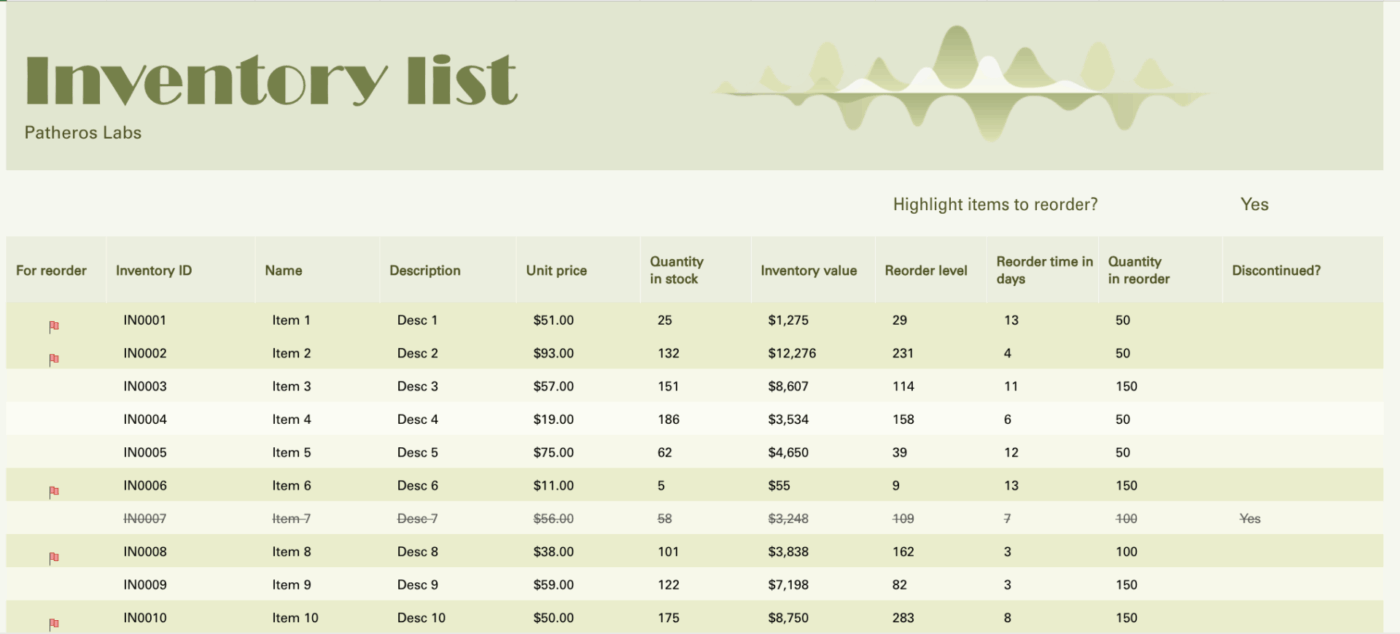The height and width of the screenshot is (634, 1400).
Task: Click the reorder flag for IN0001
Action: (x=54, y=326)
